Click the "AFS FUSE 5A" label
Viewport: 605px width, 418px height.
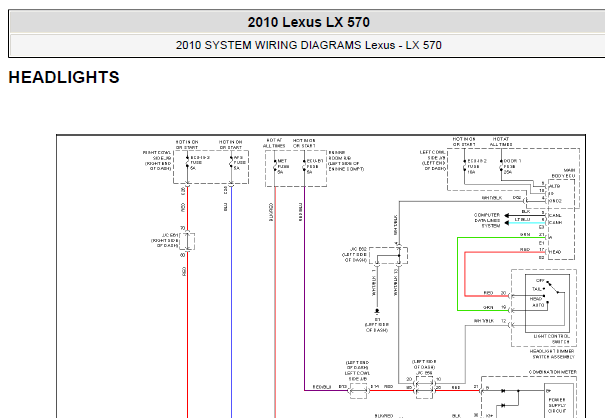[x=239, y=163]
